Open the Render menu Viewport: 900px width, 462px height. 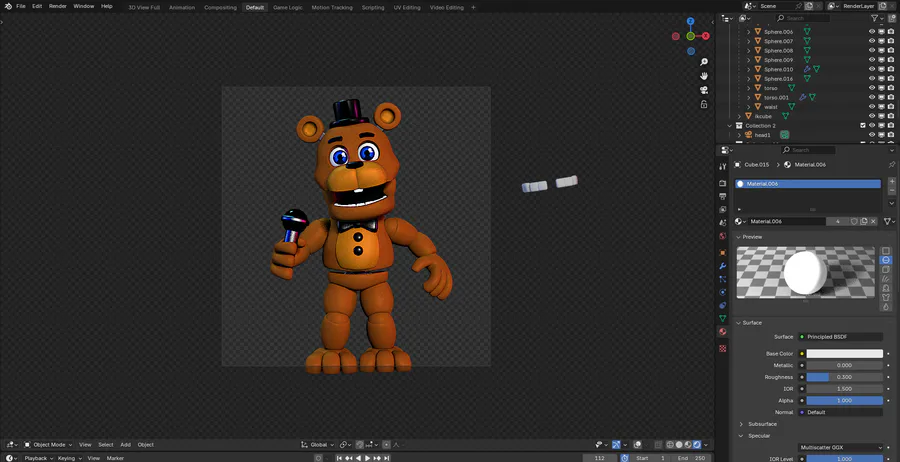tap(57, 6)
